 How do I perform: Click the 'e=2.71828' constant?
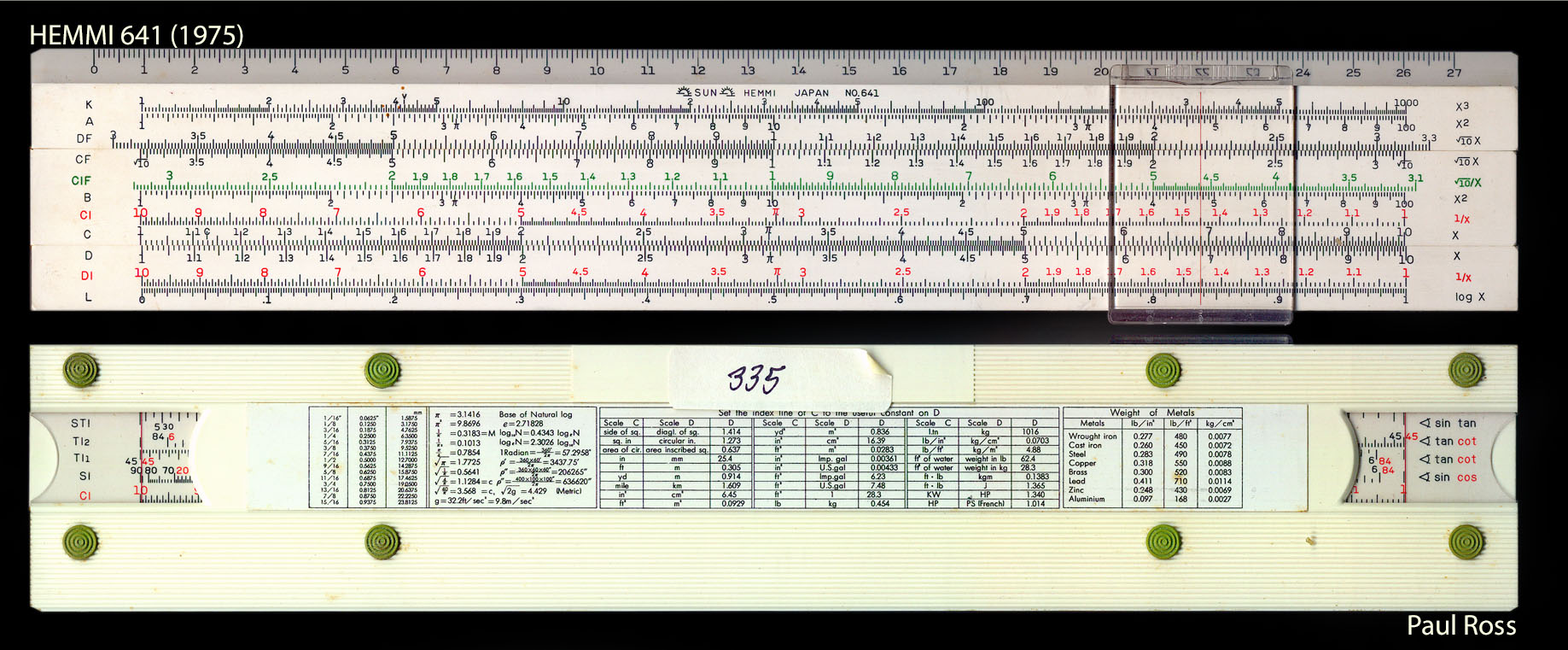[x=522, y=424]
